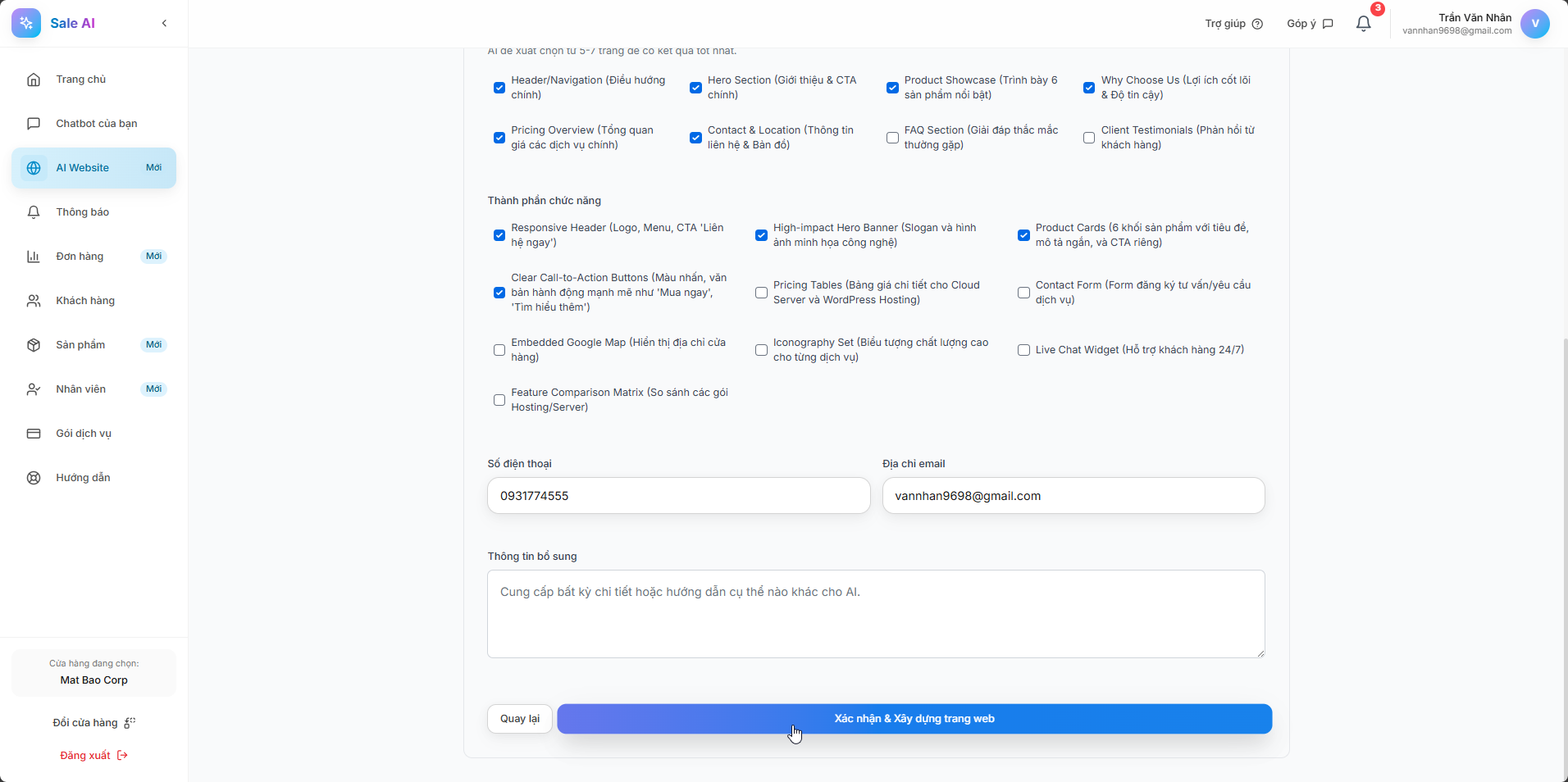The height and width of the screenshot is (782, 1568).
Task: Open Góp ý feedback link
Action: 1310,24
